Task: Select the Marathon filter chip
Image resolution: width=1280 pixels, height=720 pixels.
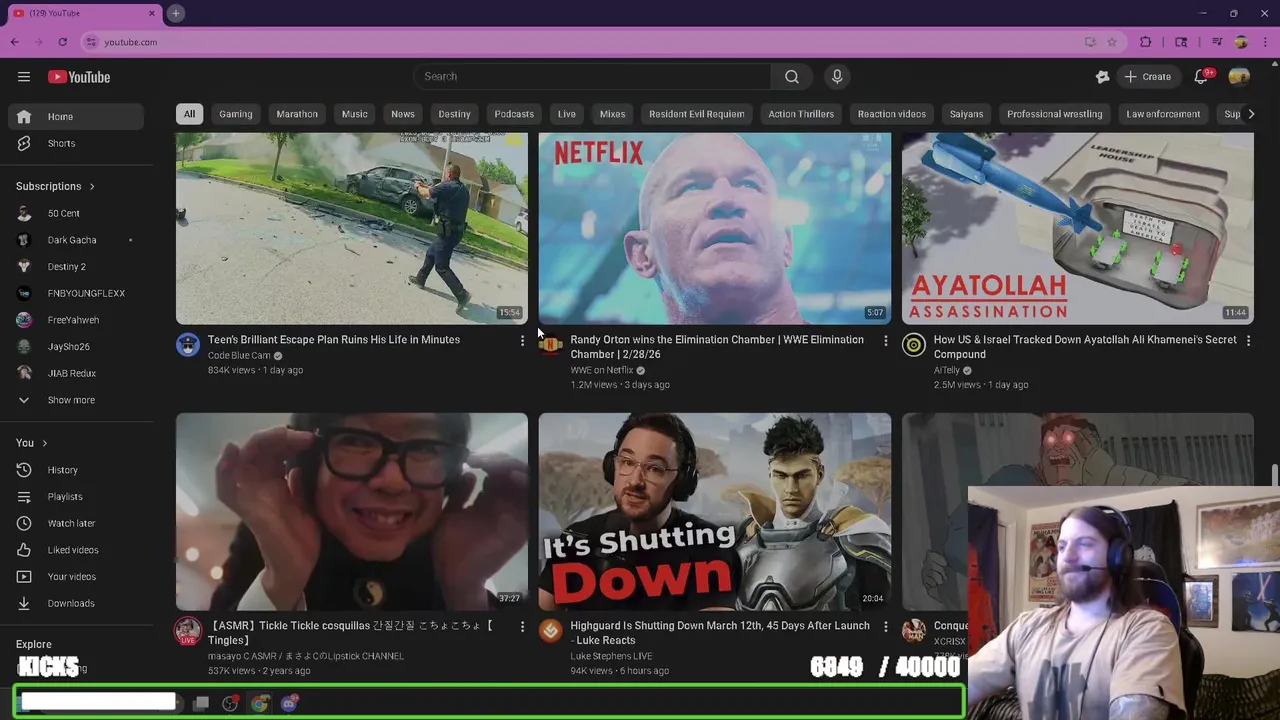Action: click(297, 114)
